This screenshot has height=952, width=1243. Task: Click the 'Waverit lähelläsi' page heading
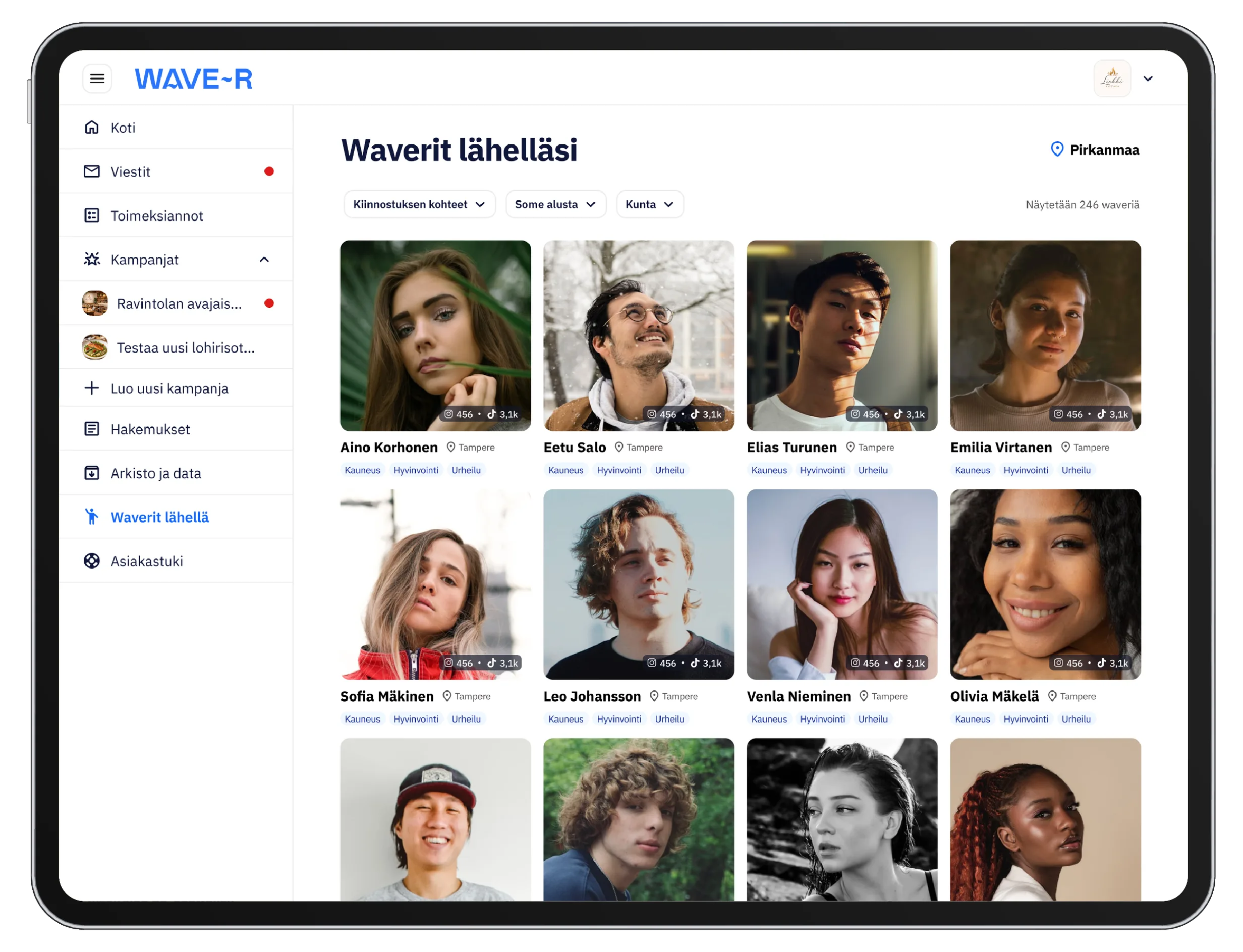coord(459,150)
